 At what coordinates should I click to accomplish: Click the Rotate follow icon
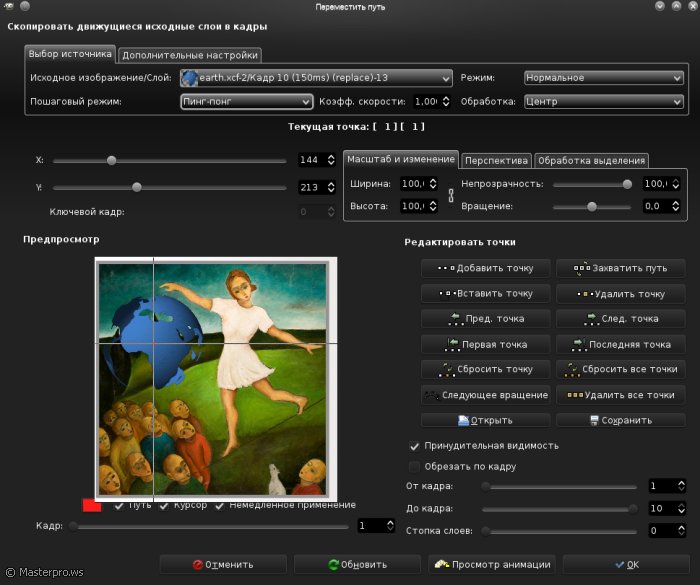(431, 395)
